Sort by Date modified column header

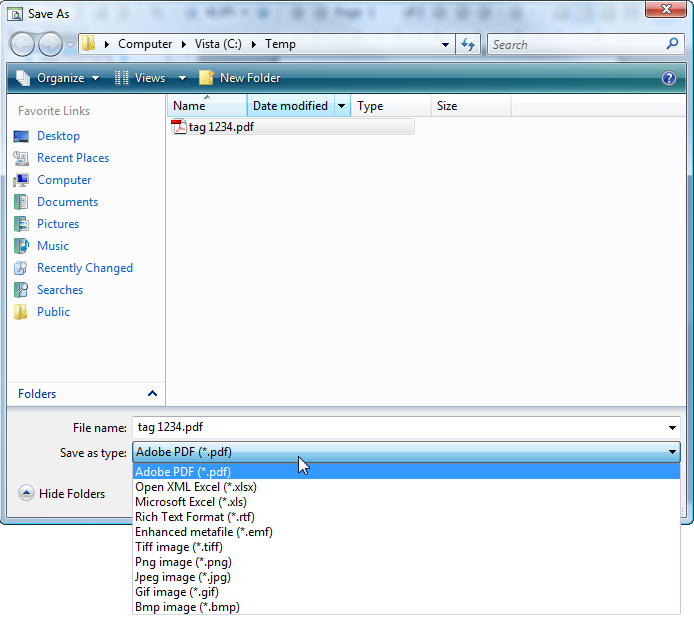pyautogui.click(x=290, y=106)
